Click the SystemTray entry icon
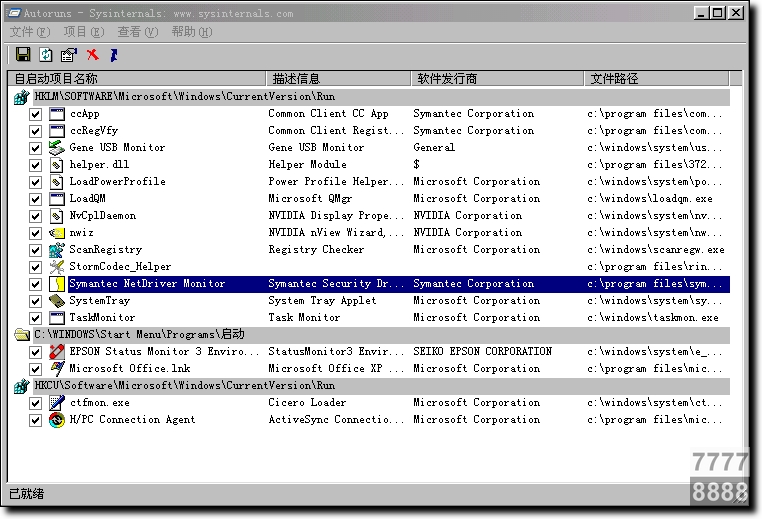 tap(57, 301)
